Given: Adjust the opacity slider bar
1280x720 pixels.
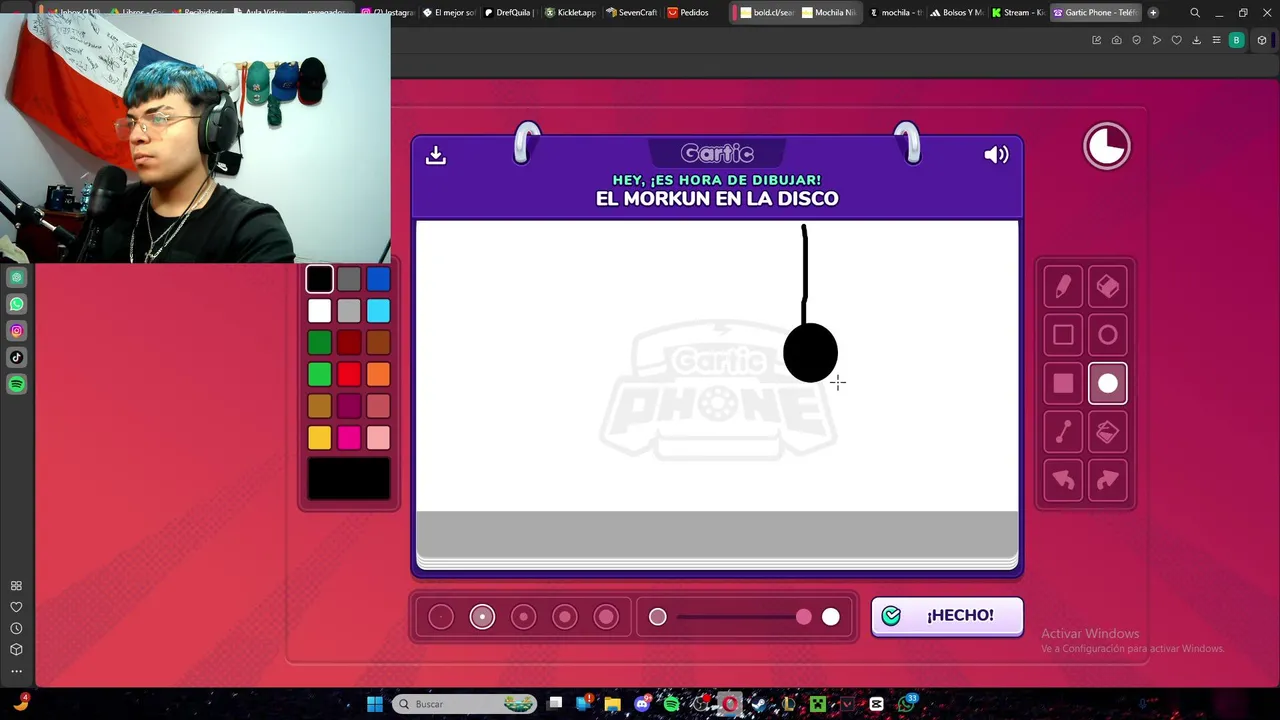Looking at the screenshot, I should (744, 617).
